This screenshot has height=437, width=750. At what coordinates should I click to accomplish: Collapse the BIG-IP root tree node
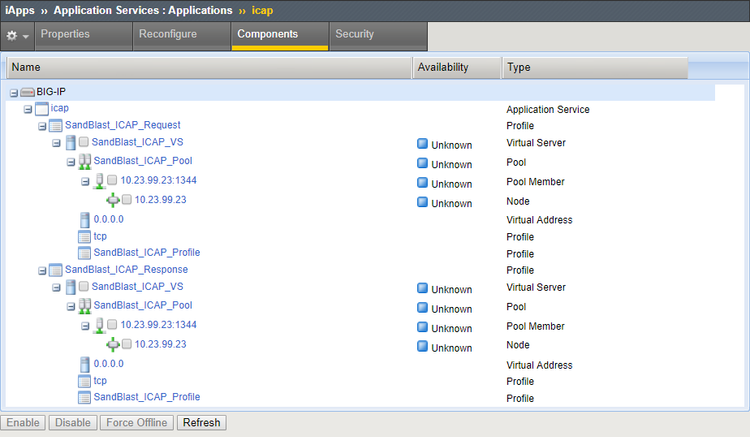point(14,92)
